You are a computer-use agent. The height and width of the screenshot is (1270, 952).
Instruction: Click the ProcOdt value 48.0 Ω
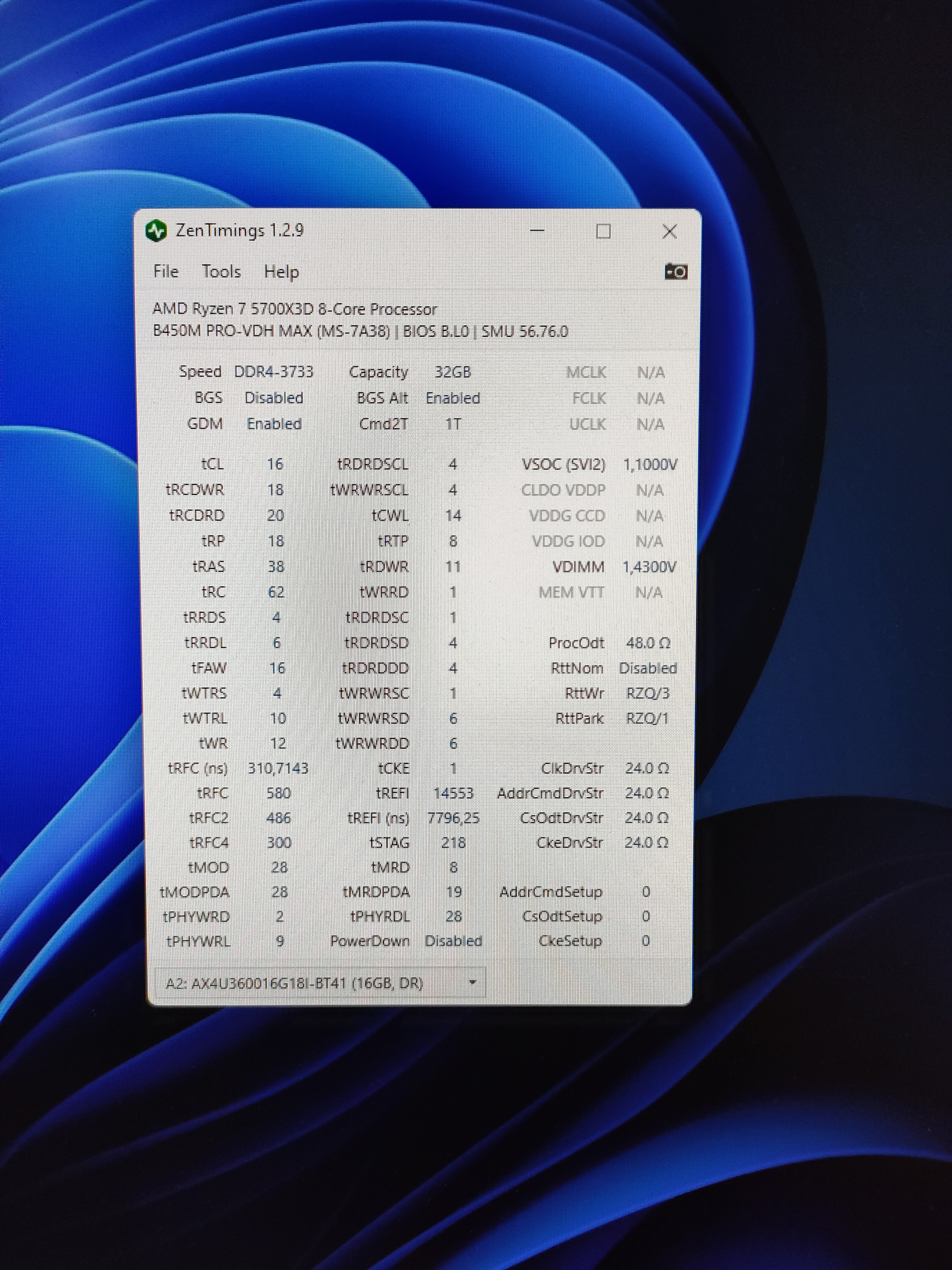(648, 643)
